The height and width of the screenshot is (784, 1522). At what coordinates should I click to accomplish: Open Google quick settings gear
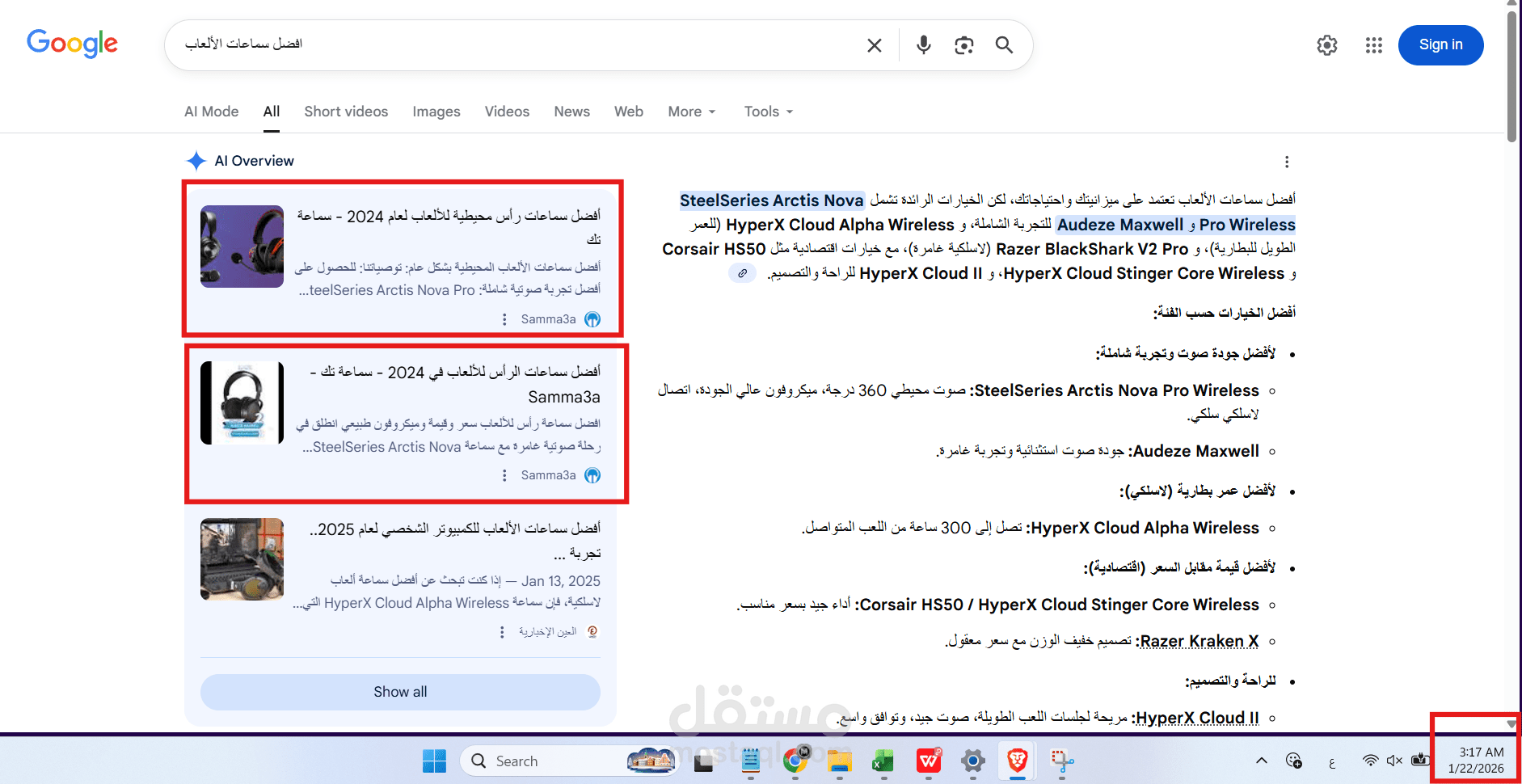pyautogui.click(x=1327, y=45)
